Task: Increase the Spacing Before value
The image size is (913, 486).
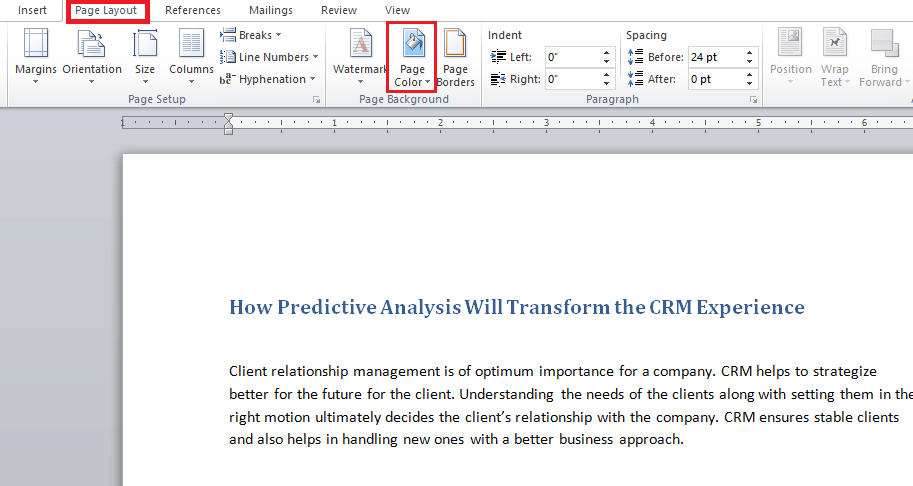Action: [749, 52]
